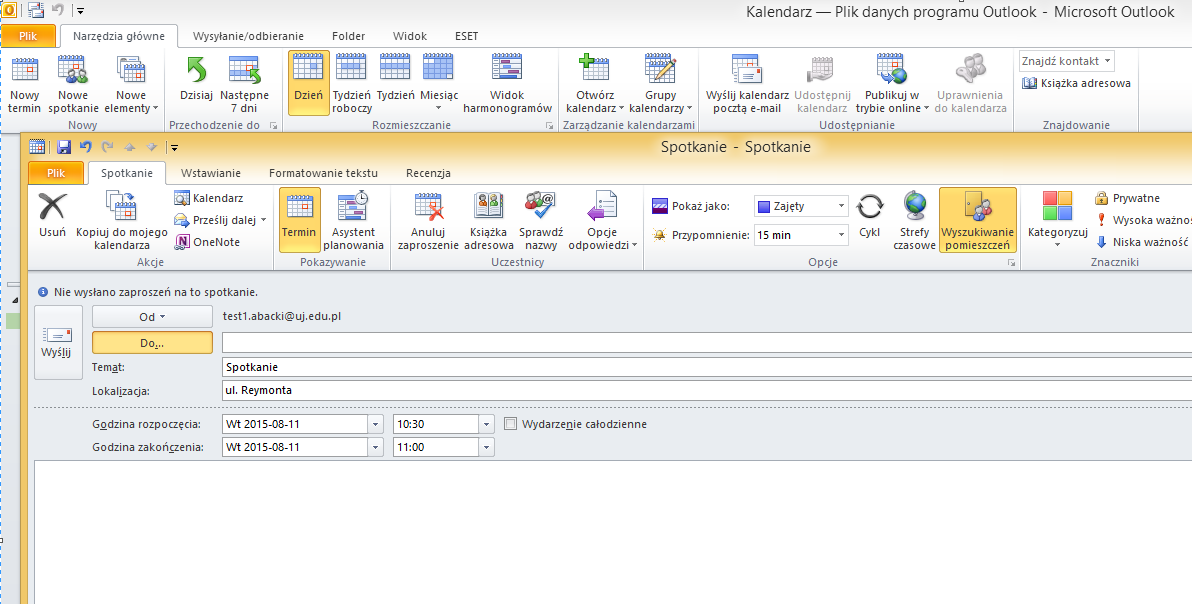This screenshot has width=1192, height=604.
Task: Open the Formatowanie tekstu tab
Action: pos(323,172)
